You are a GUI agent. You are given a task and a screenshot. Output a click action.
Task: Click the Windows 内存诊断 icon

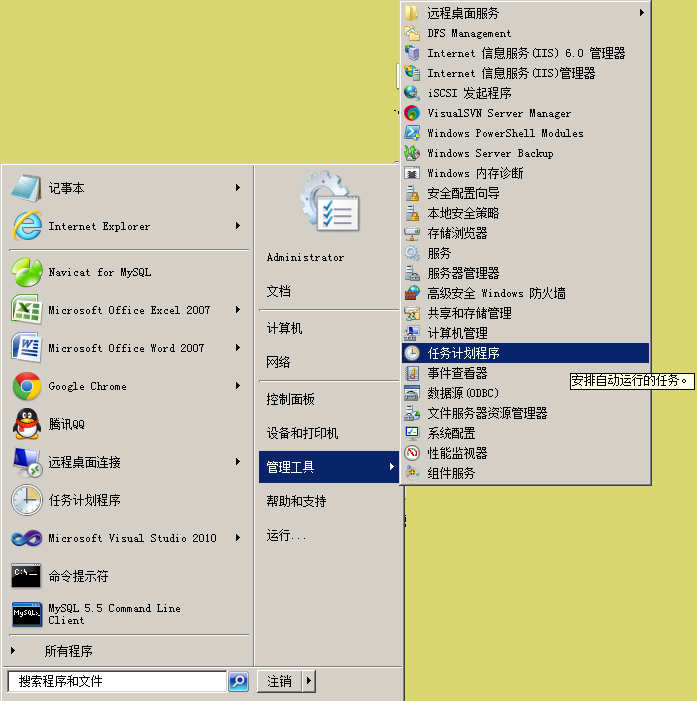[x=412, y=173]
